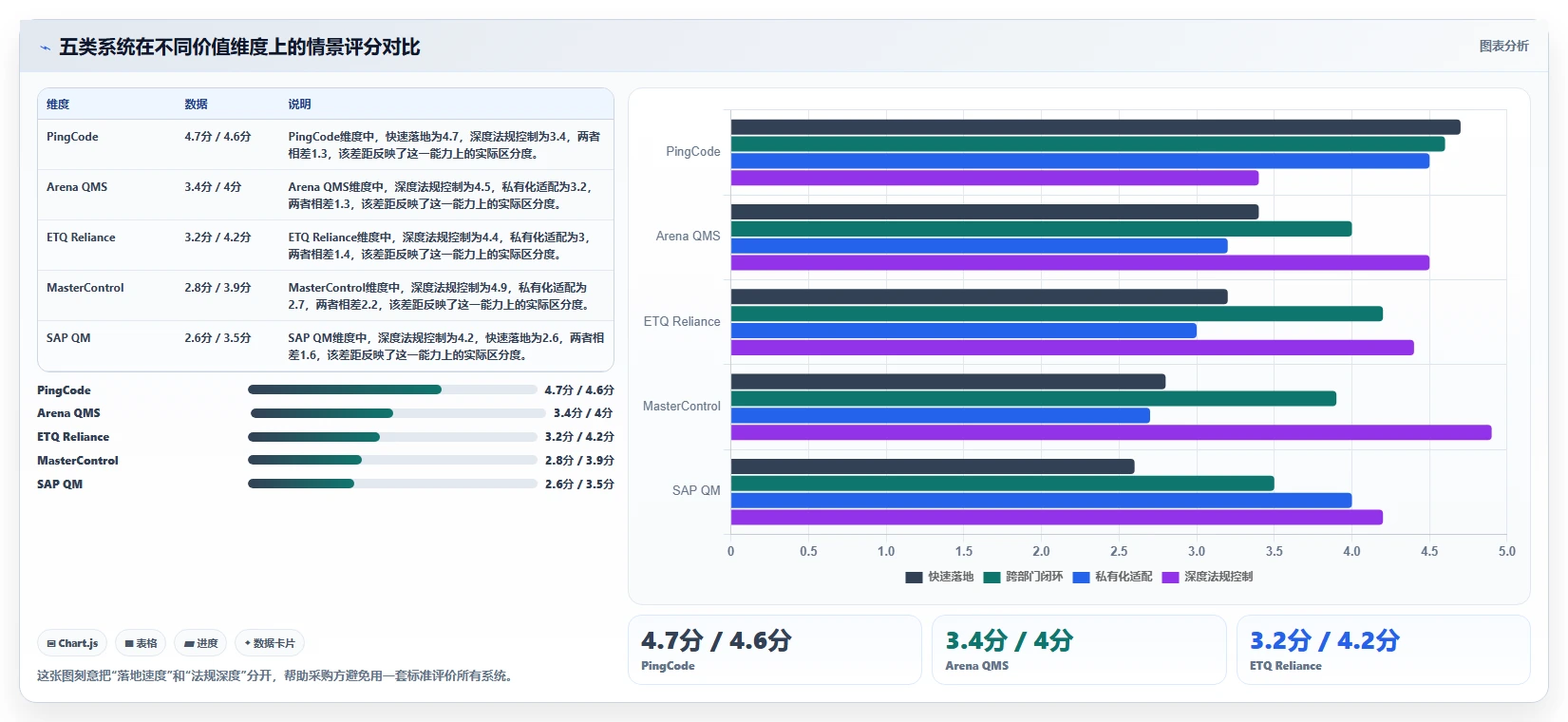The width and height of the screenshot is (1568, 722).
Task: Click the icon beside the chart title
Action: coord(45,47)
